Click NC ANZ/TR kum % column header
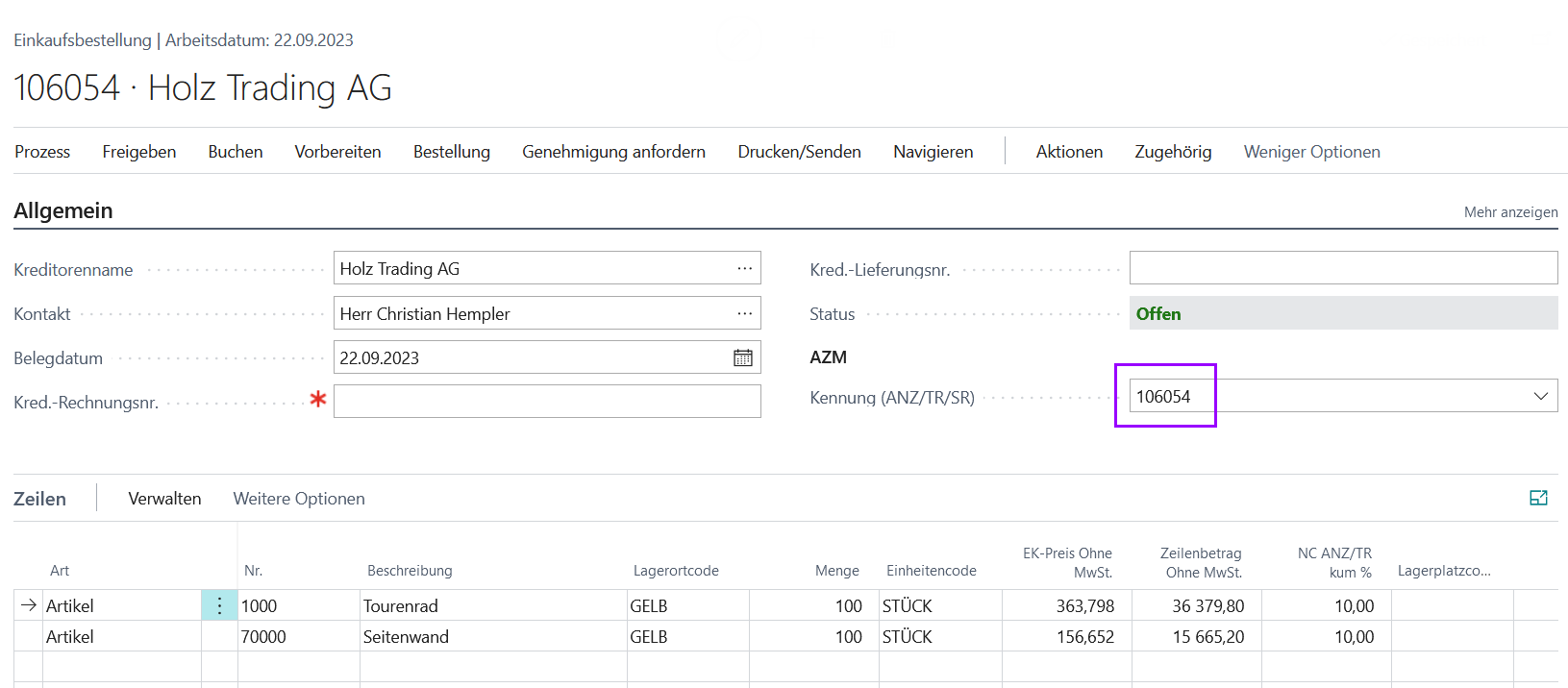The height and width of the screenshot is (688, 1568). pos(1334,563)
